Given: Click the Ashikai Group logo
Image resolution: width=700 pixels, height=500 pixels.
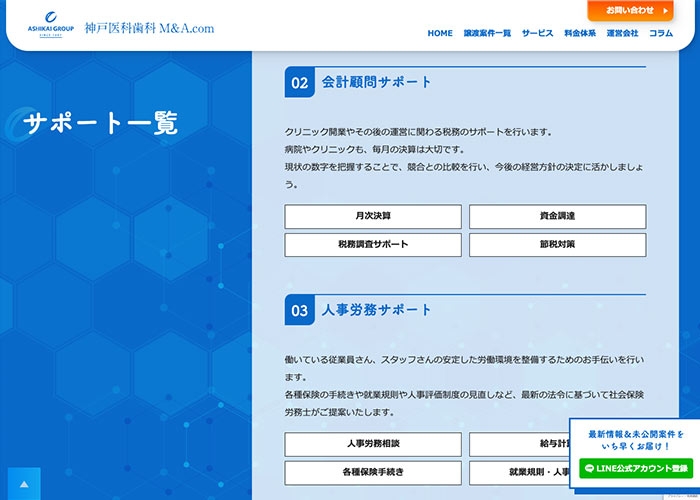Looking at the screenshot, I should [50, 25].
